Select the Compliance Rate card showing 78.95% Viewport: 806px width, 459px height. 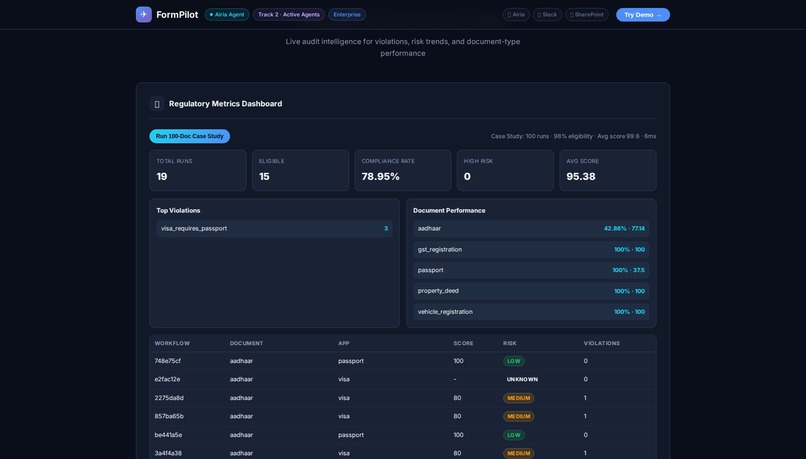[402, 170]
